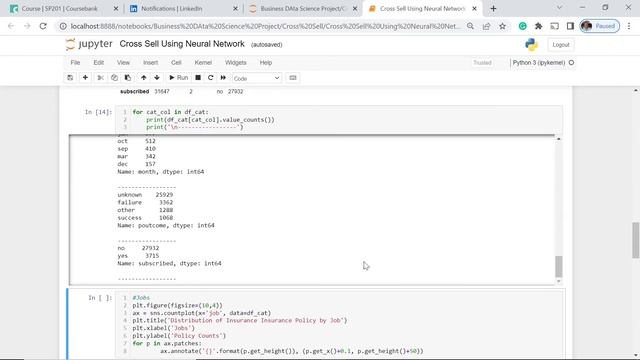This screenshot has height=360, width=640.
Task: Click the plt.xlabel('Jobs') code line
Action: (163, 328)
